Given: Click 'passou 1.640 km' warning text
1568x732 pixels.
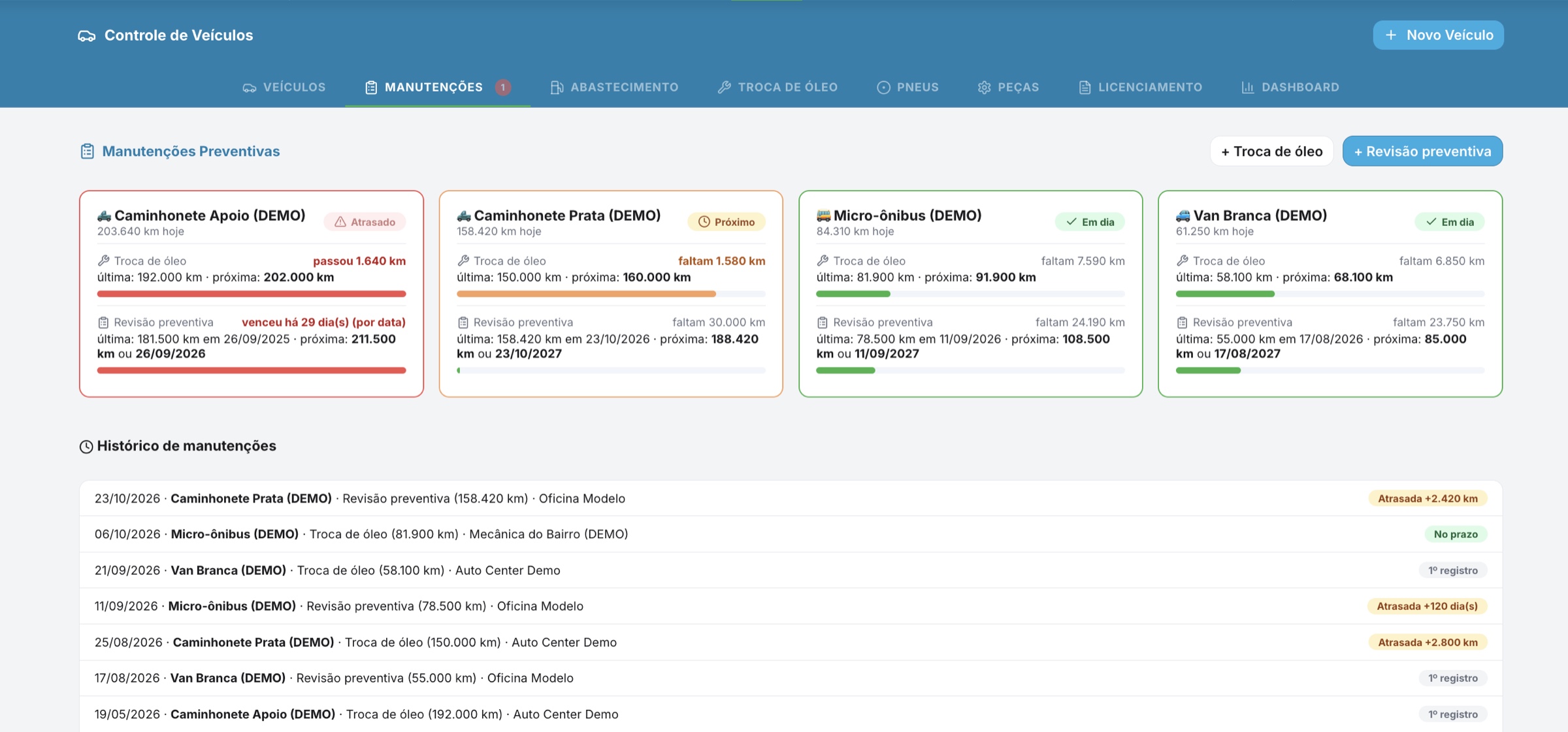Looking at the screenshot, I should [359, 261].
